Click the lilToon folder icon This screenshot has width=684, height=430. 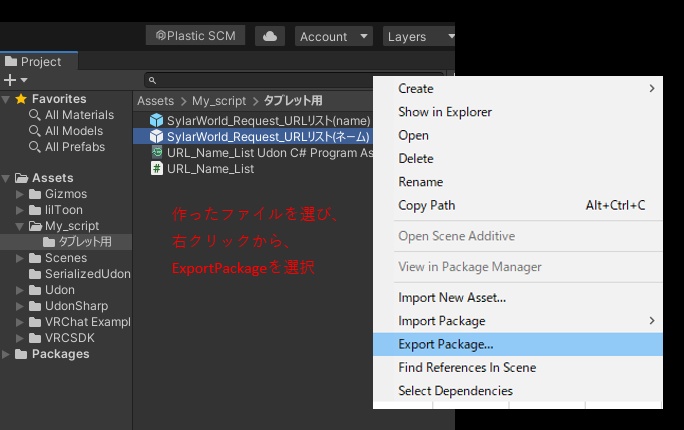(x=35, y=210)
